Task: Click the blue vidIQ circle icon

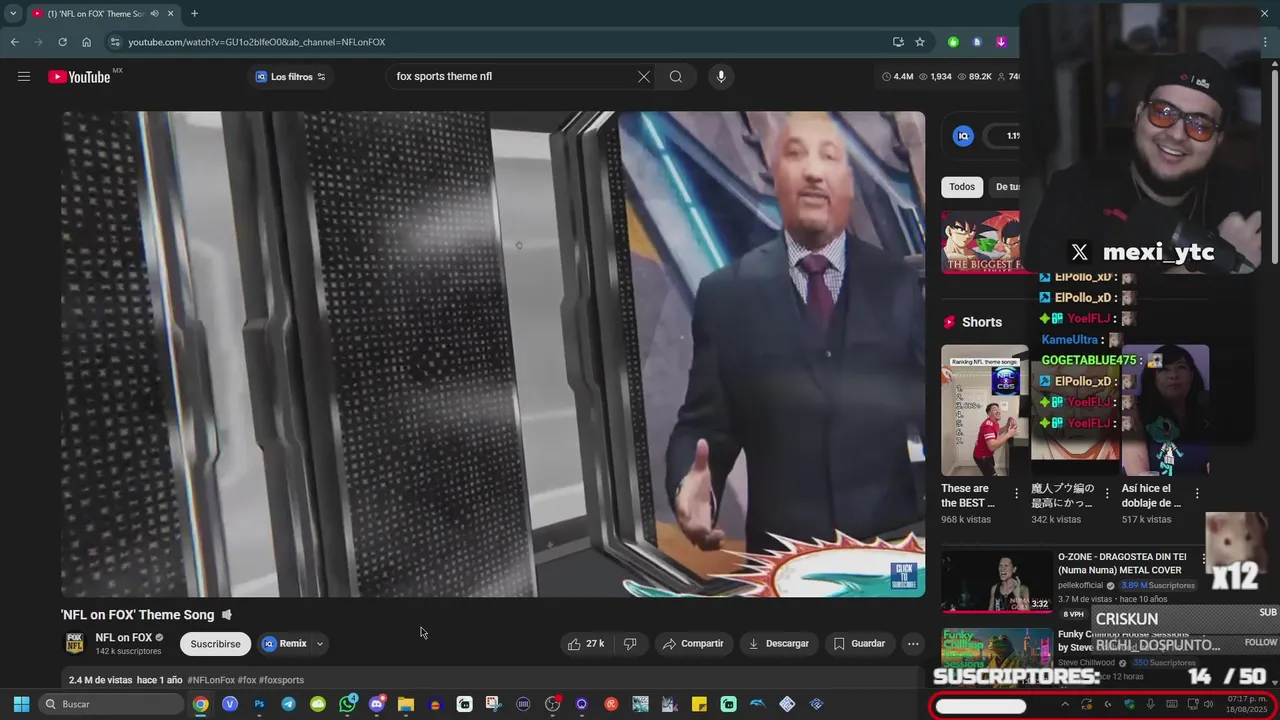Action: coord(963,136)
